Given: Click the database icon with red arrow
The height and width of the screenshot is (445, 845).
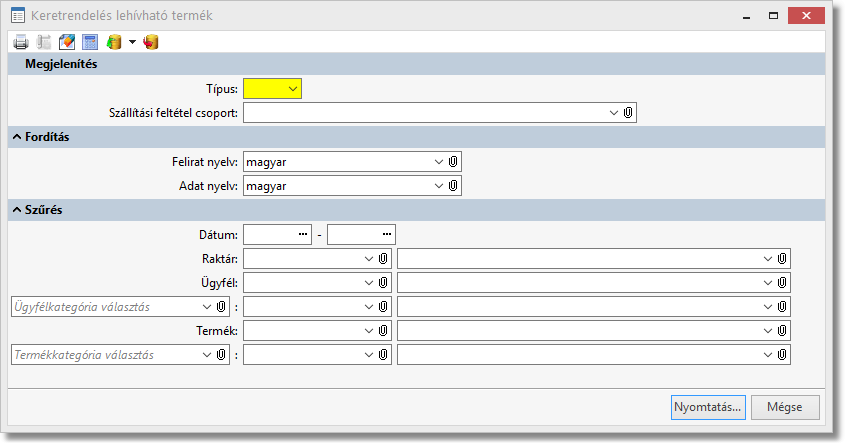Looking at the screenshot, I should (x=151, y=42).
